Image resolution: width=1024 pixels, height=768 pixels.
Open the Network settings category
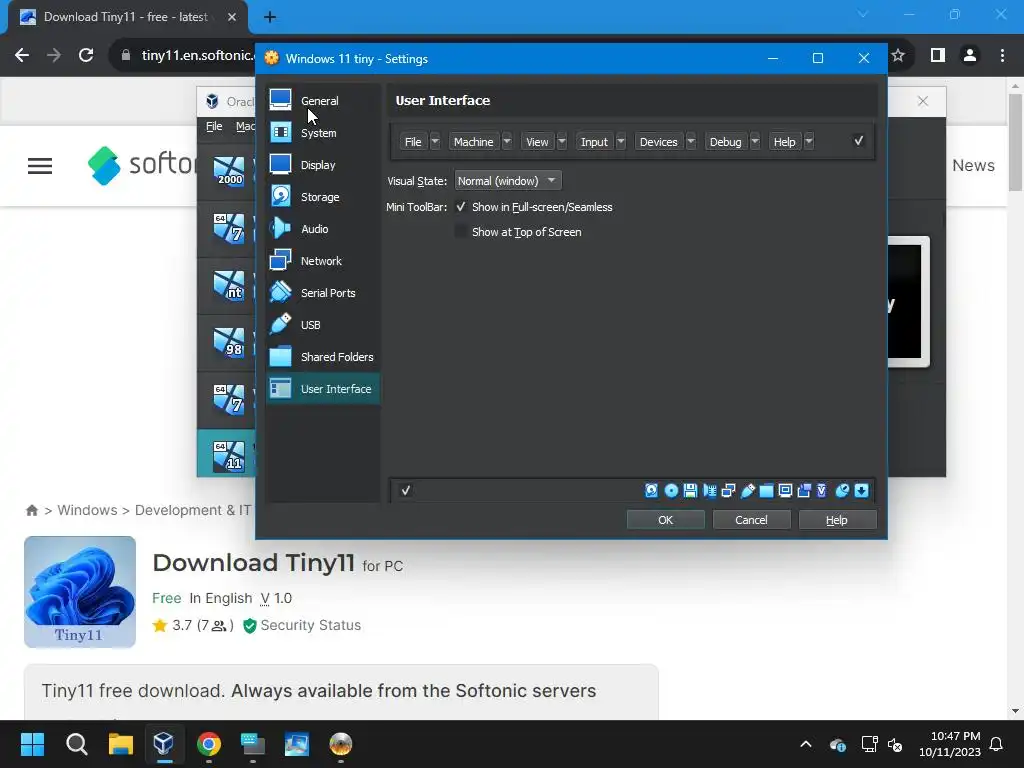pyautogui.click(x=323, y=261)
